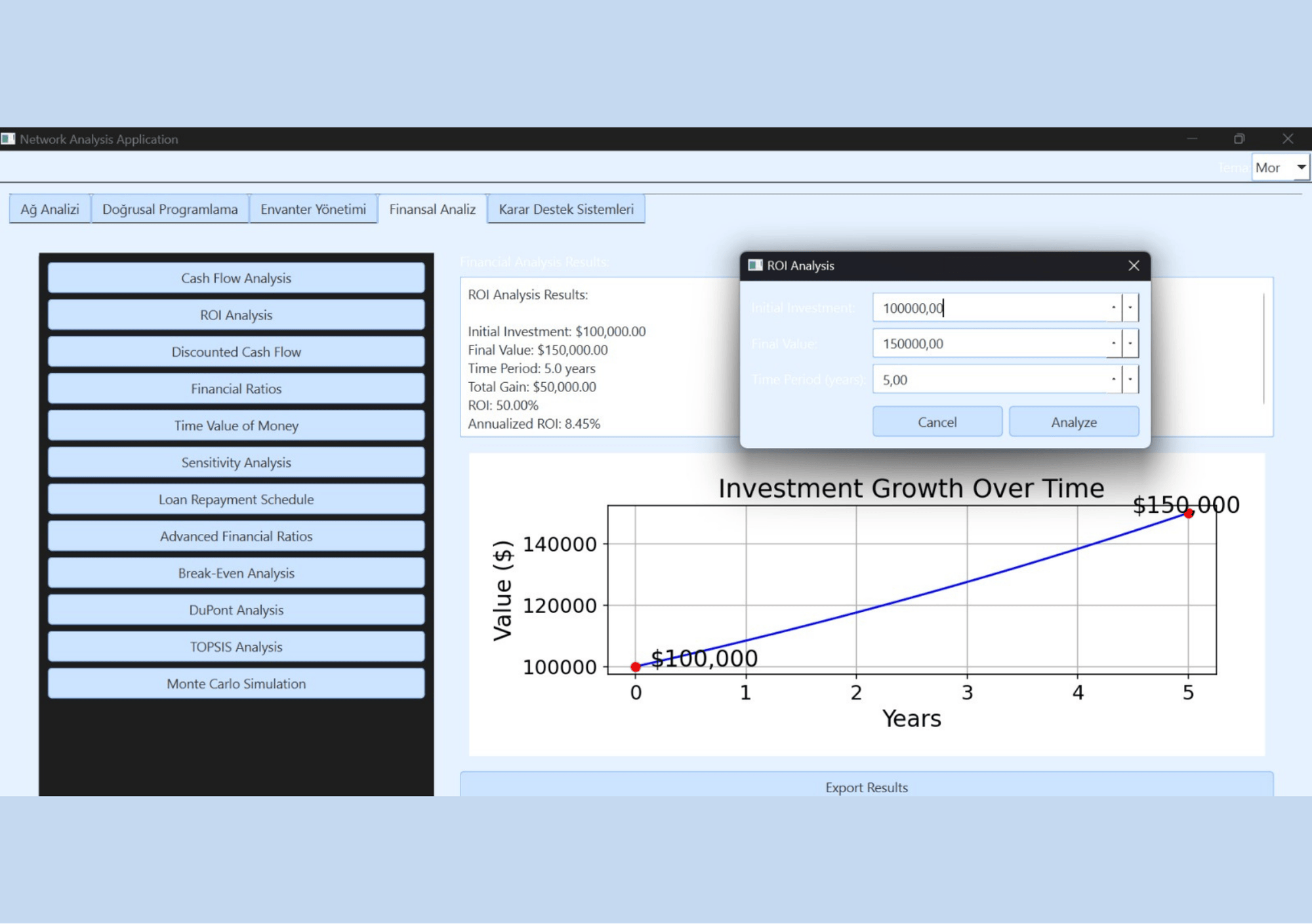The width and height of the screenshot is (1312, 924).
Task: Launch Sensitivity Analysis
Action: 236,462
